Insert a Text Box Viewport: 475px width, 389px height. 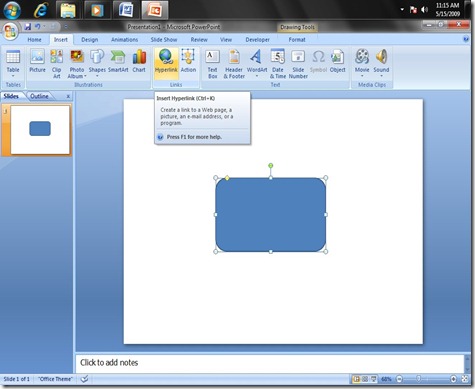click(212, 64)
